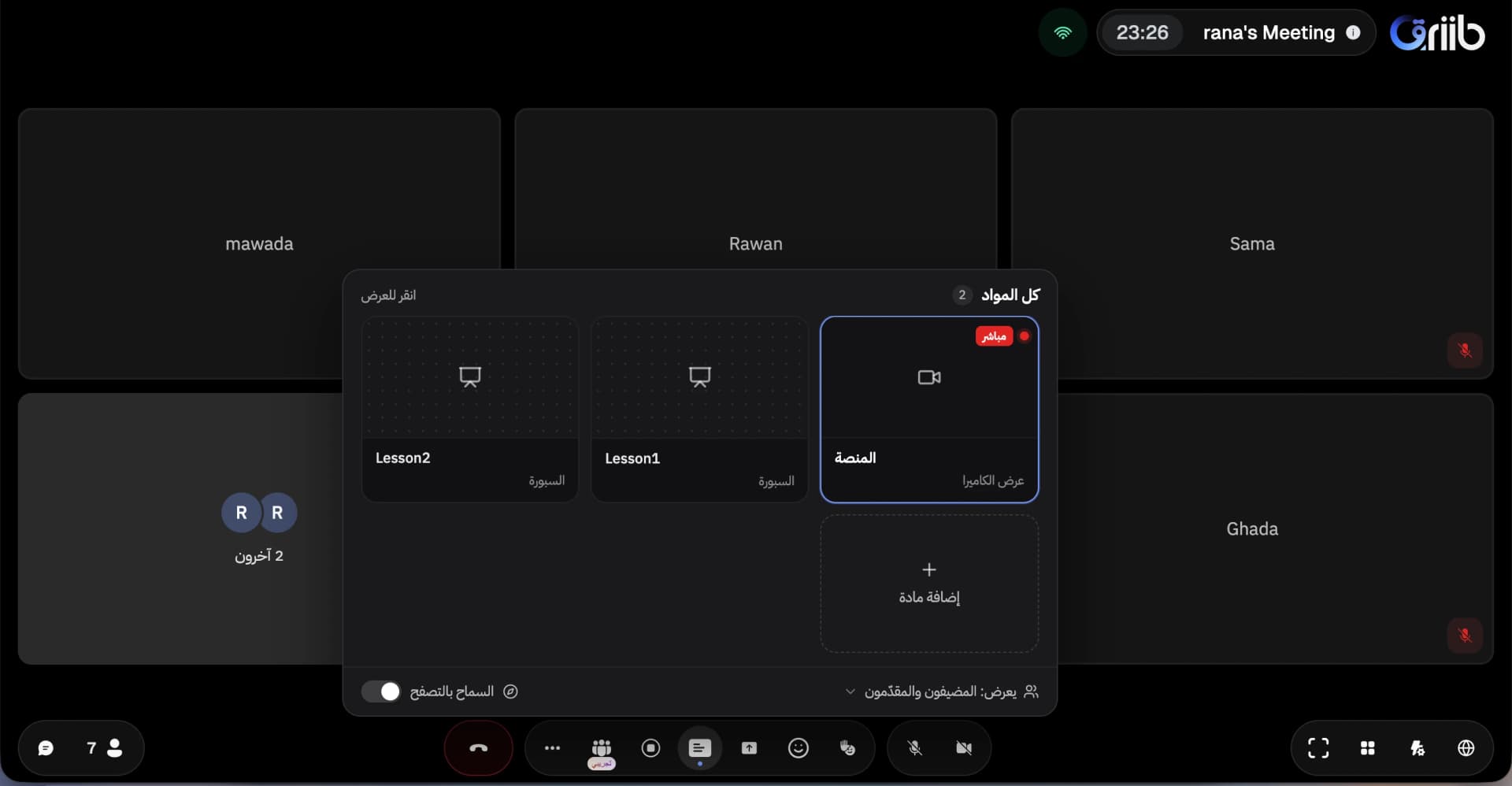Open the three-dots more options menu
Screen dimensions: 1512x786
click(552, 747)
